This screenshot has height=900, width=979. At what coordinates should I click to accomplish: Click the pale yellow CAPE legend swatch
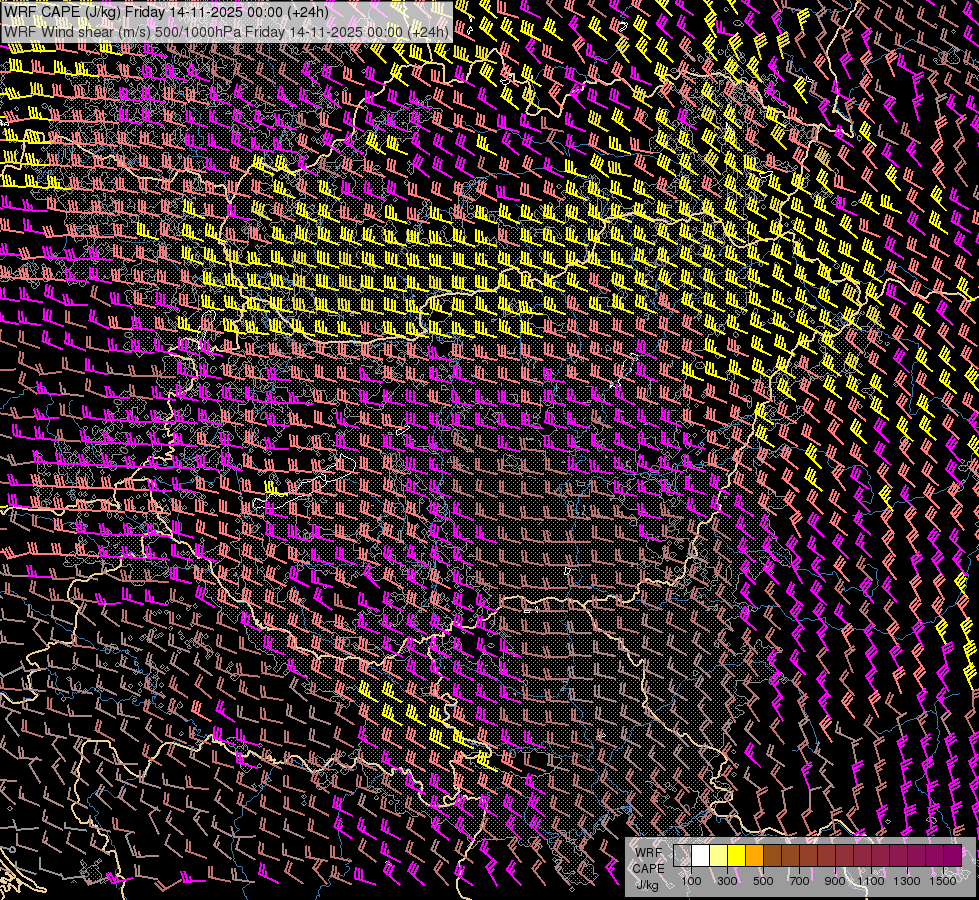pyautogui.click(x=718, y=856)
